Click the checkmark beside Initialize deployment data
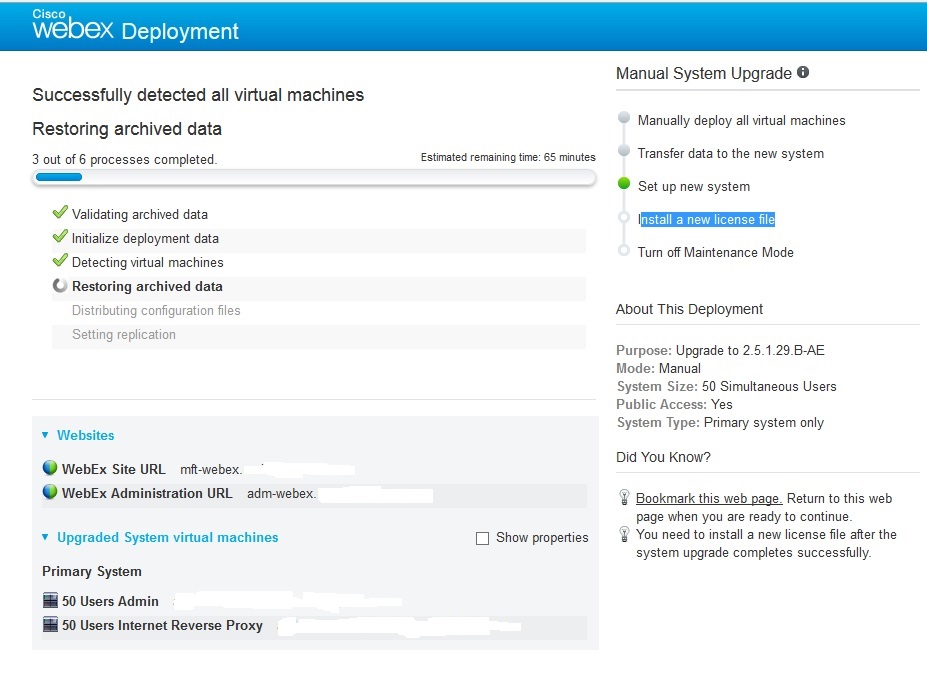 [60, 236]
